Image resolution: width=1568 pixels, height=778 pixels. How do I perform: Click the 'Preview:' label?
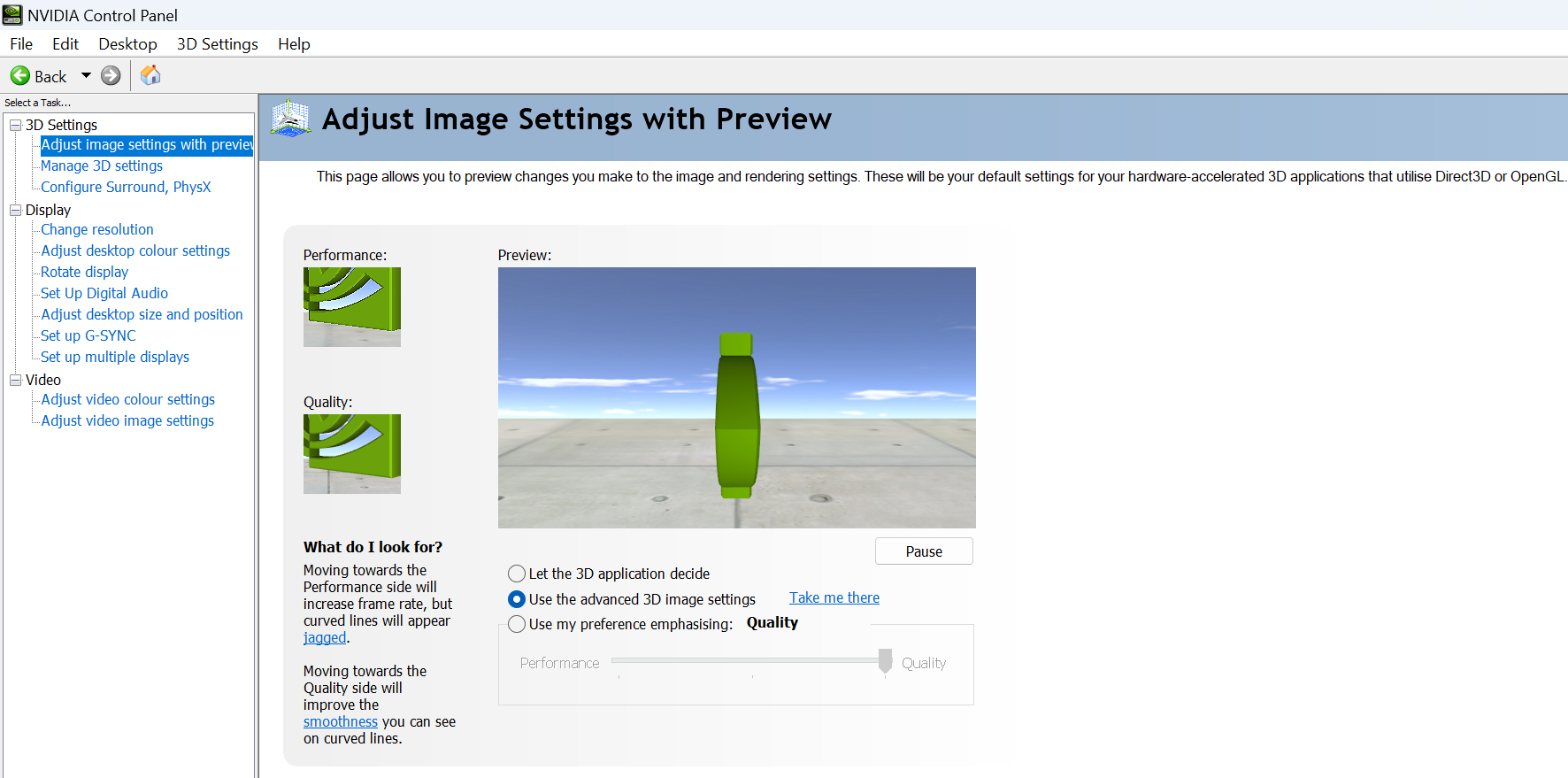[525, 255]
